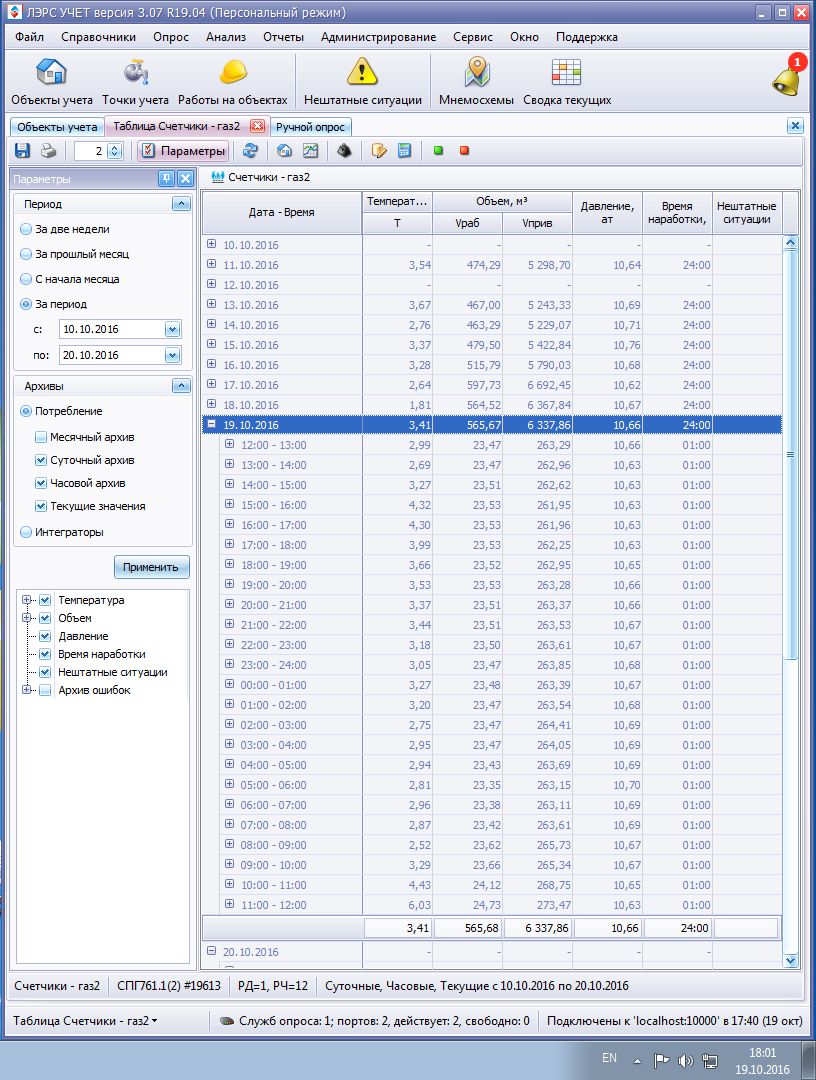Select За прошлый месяц period
816x1080 pixels.
point(74,254)
